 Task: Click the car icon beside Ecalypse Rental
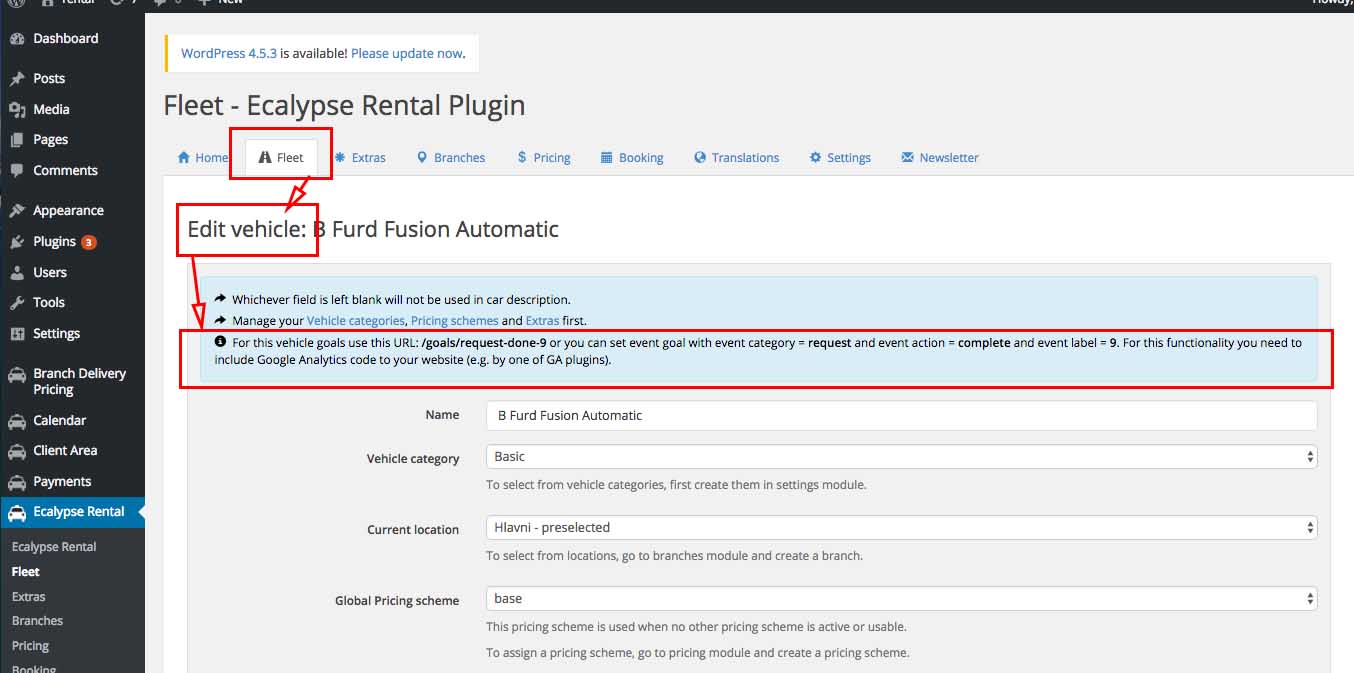16,512
